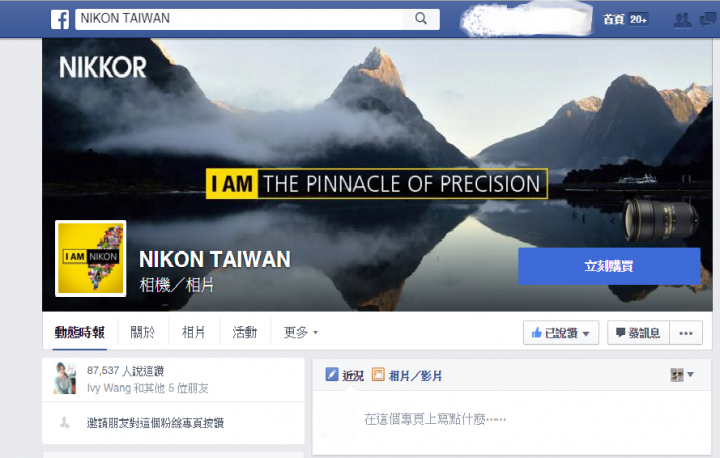Image resolution: width=720 pixels, height=458 pixels.
Task: Switch to the 相片 tab
Action: click(x=193, y=332)
